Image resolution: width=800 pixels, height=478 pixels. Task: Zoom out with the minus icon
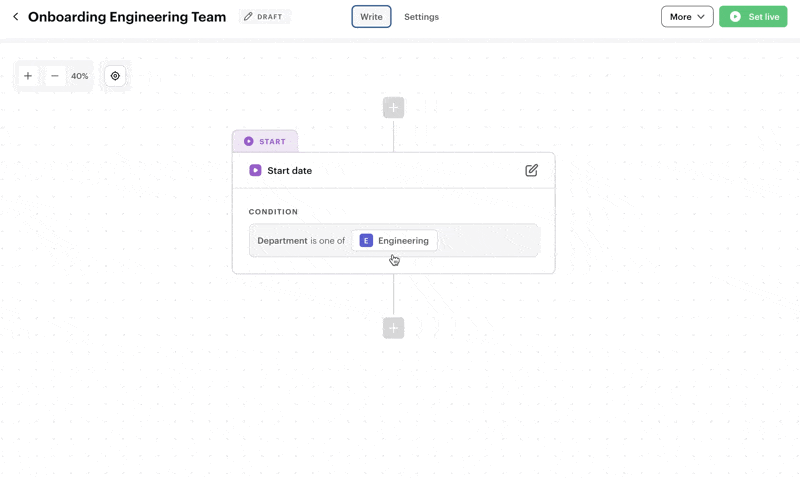point(55,76)
